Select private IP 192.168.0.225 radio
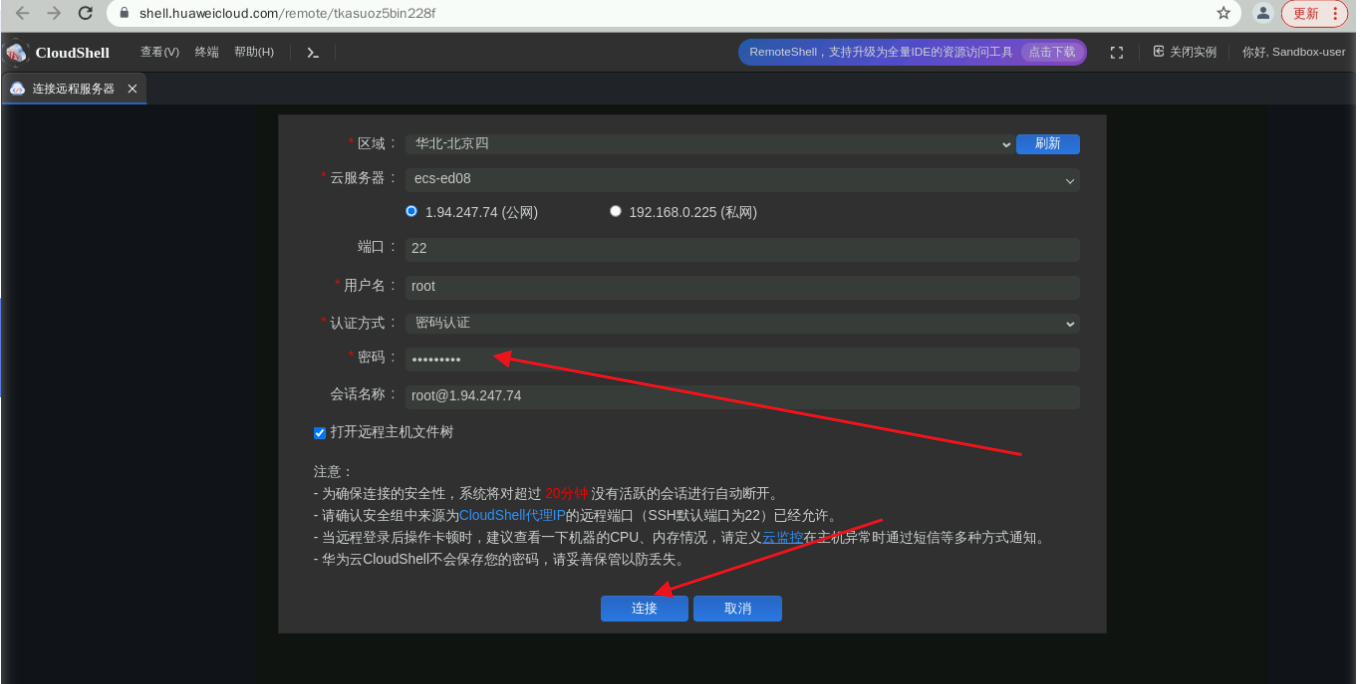The width and height of the screenshot is (1366, 684). [615, 211]
